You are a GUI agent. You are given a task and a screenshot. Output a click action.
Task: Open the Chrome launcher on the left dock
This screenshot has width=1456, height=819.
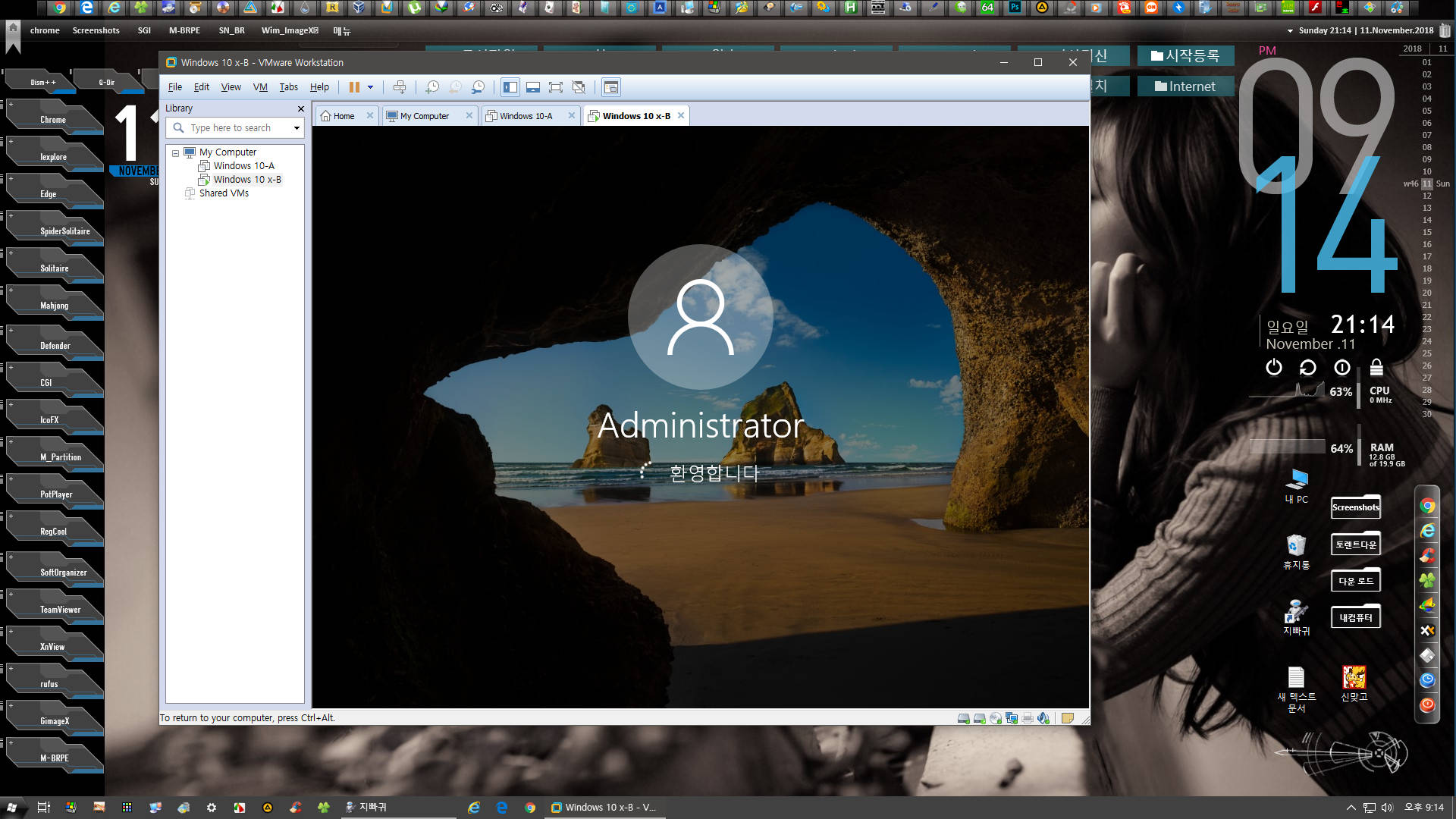53,119
